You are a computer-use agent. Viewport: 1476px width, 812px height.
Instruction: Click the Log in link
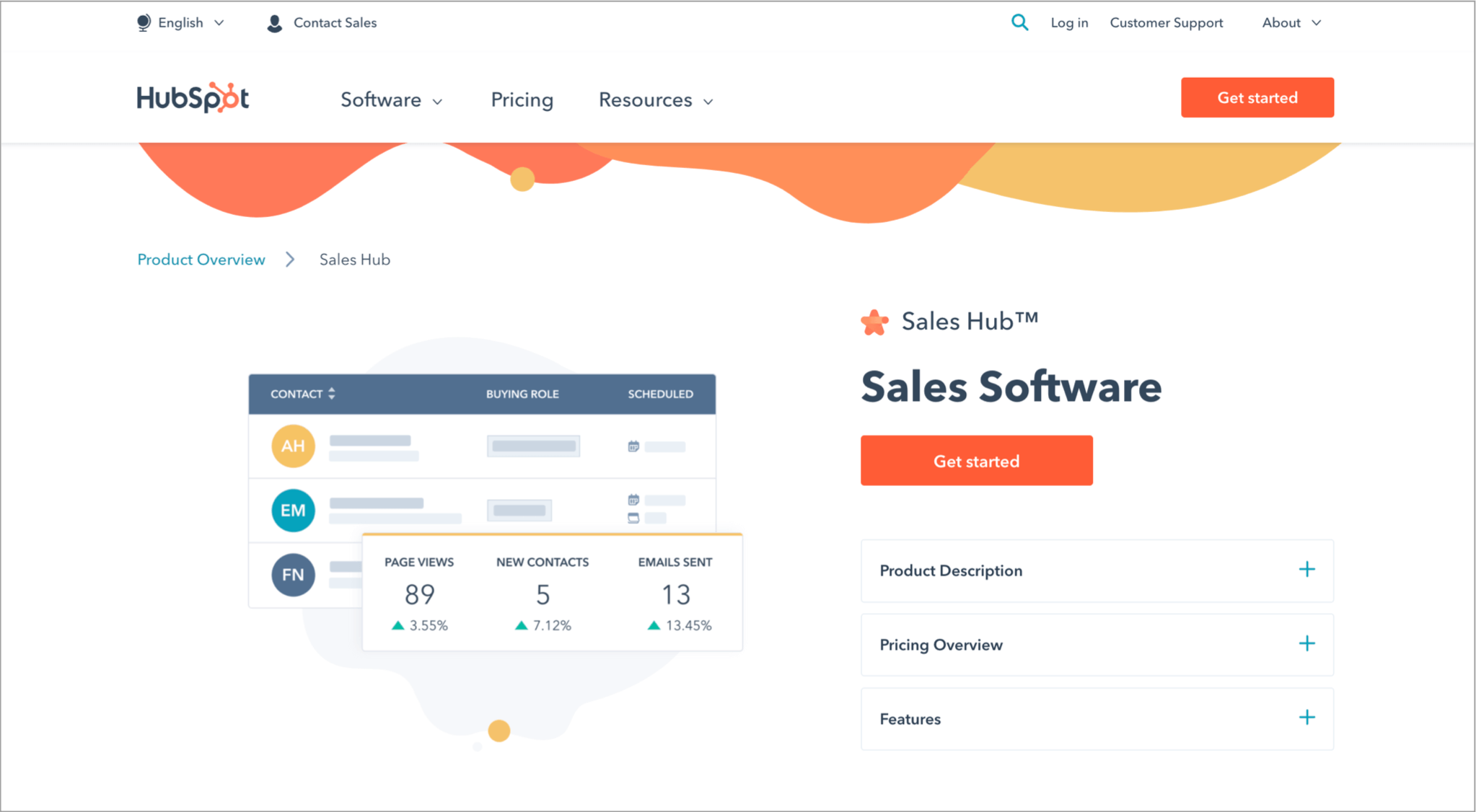coord(1069,23)
